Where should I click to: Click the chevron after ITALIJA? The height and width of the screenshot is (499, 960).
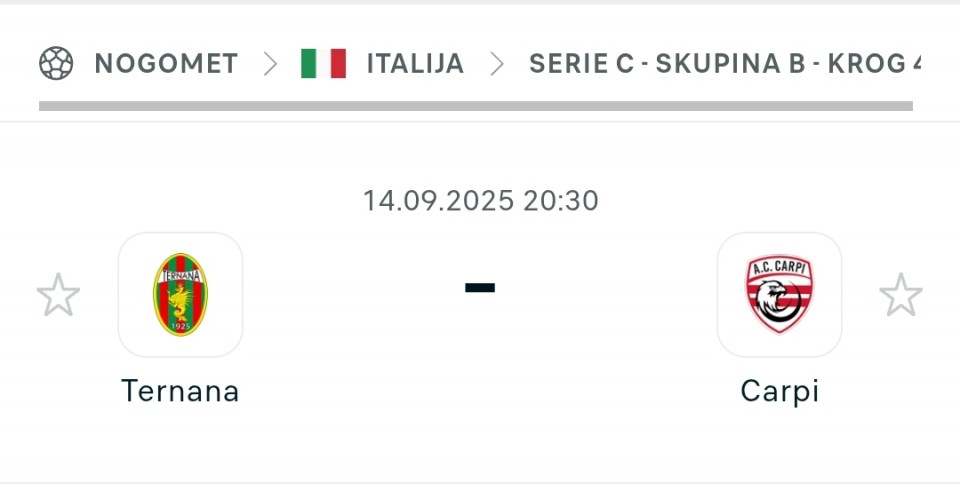click(497, 64)
